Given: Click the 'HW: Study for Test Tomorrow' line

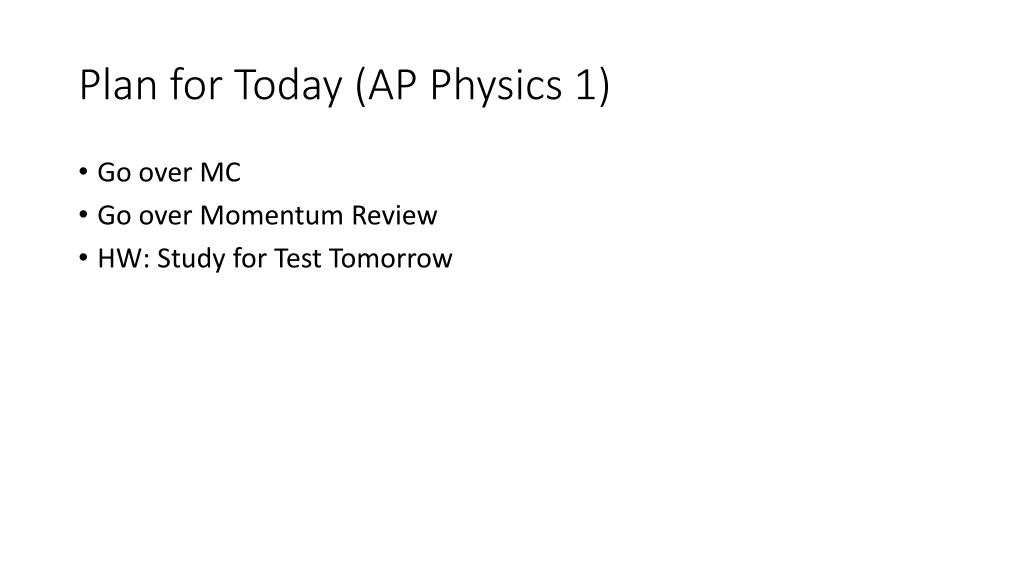Looking at the screenshot, I should [x=274, y=259].
